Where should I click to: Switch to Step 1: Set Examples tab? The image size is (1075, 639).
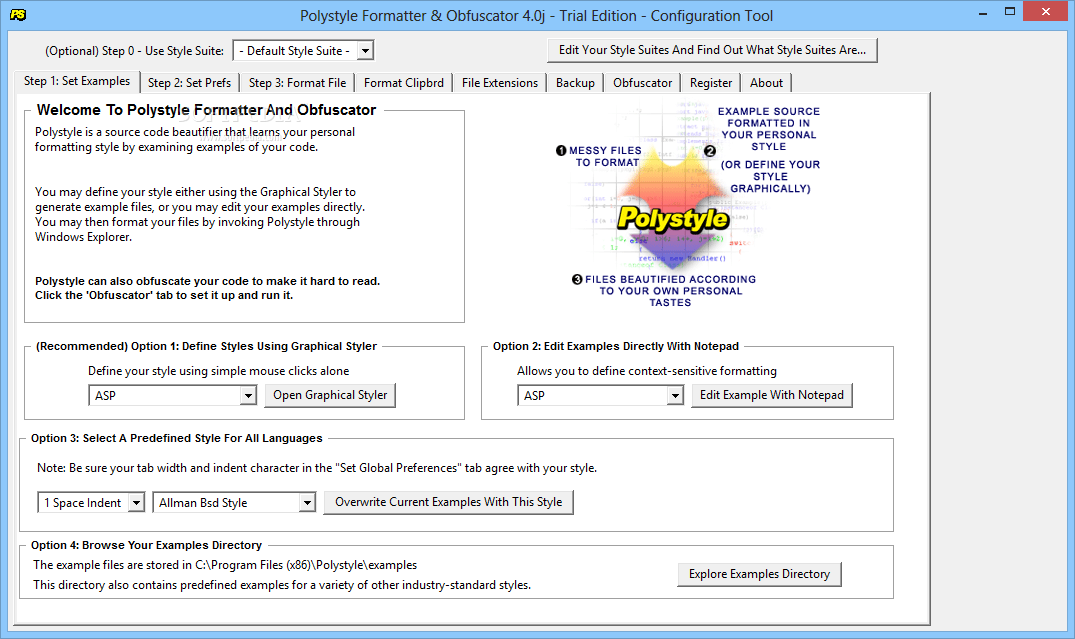pyautogui.click(x=77, y=81)
